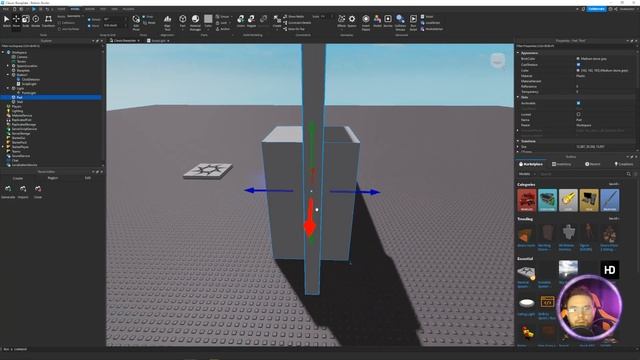
Task: Click the Color property swatch
Action: (578, 70)
